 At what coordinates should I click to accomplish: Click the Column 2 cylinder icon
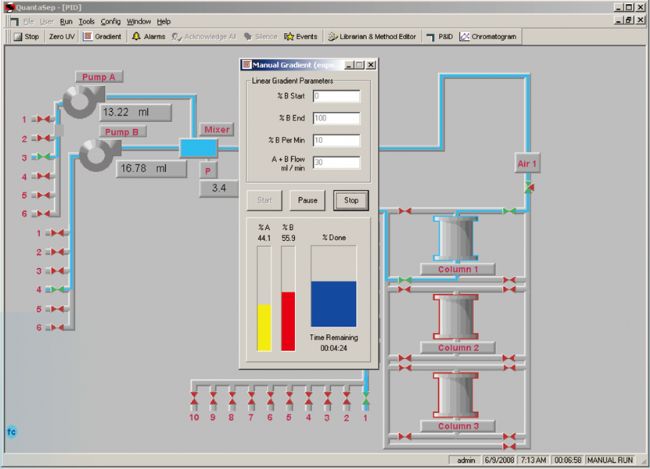click(456, 318)
